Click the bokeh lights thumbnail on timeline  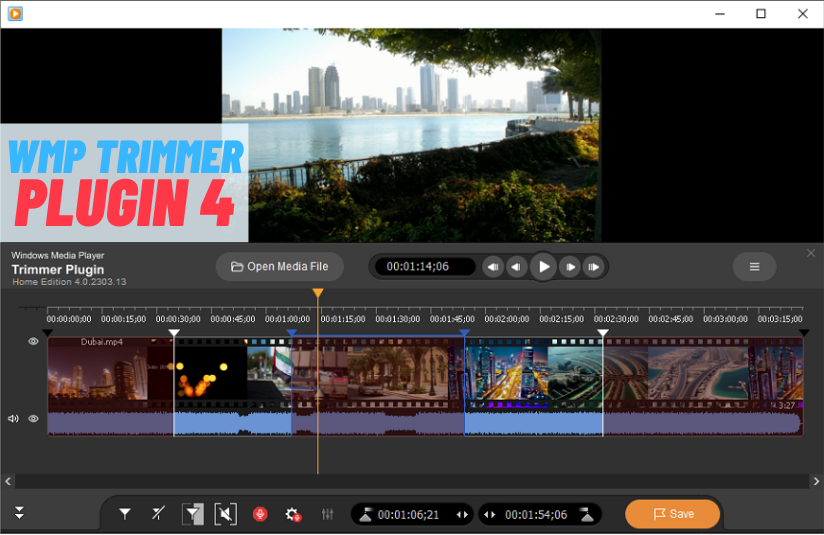coord(210,373)
